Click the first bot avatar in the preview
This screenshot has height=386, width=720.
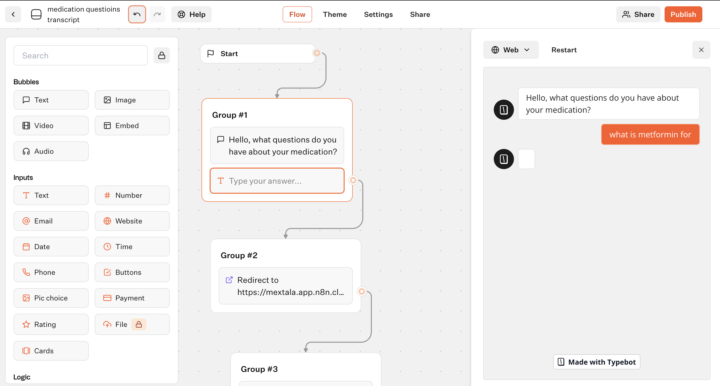coord(504,110)
